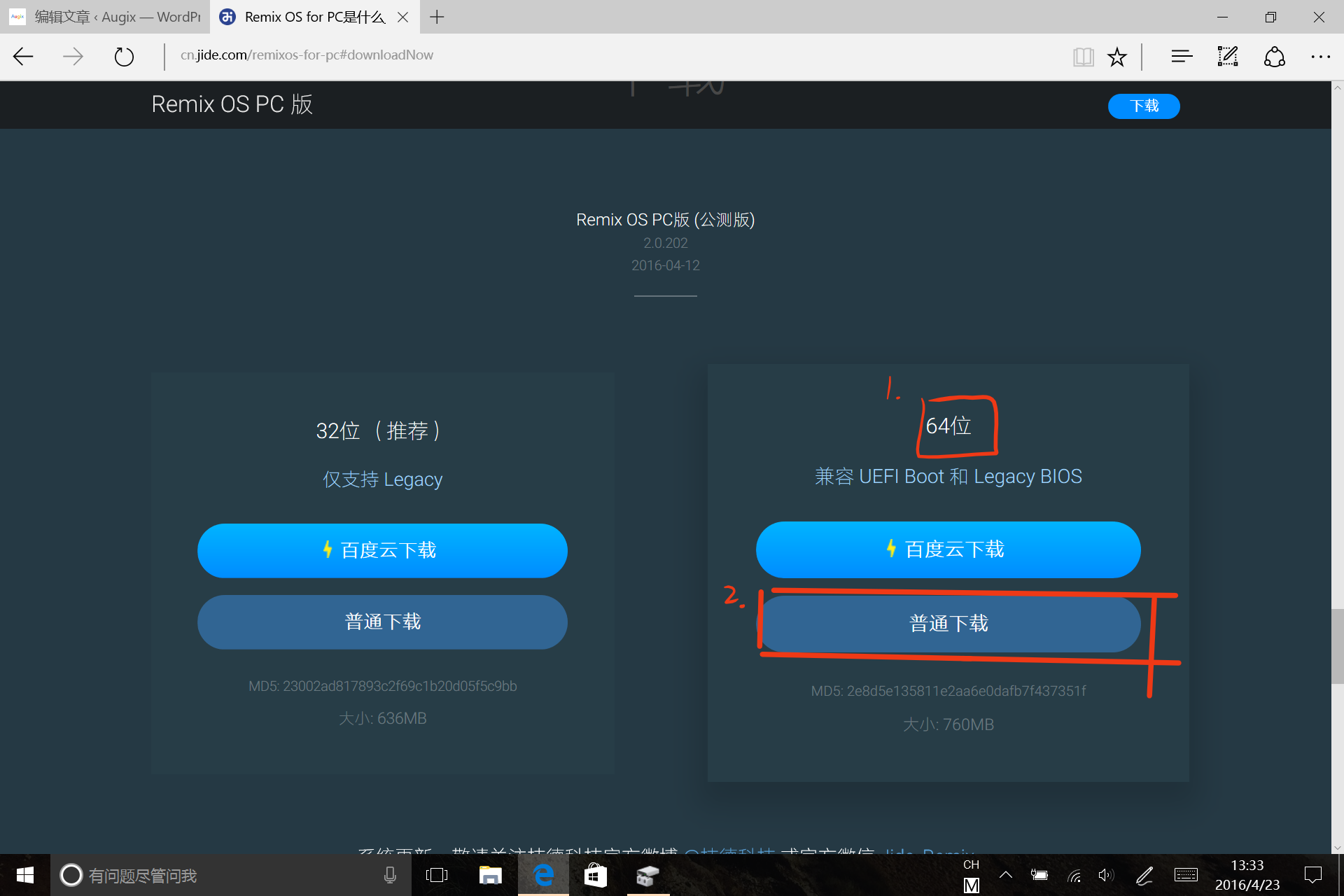Click the release date 2016-04-12 text
This screenshot has height=896, width=1344.
666,265
